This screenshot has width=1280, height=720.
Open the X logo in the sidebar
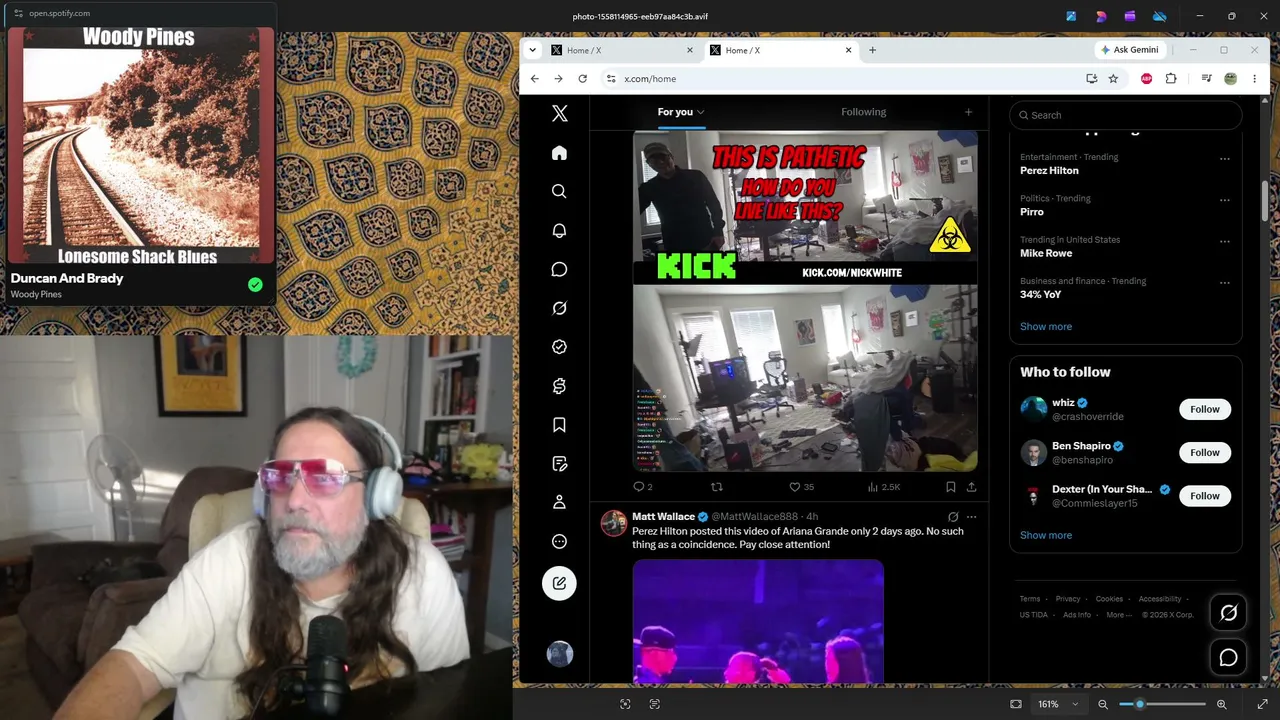pos(559,114)
